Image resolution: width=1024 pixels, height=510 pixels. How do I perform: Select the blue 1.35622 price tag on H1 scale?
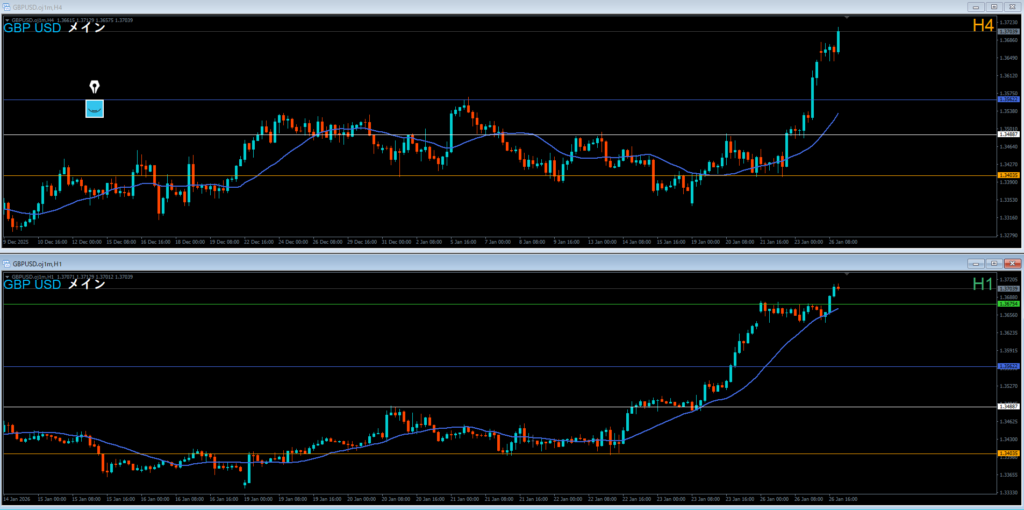(x=1009, y=366)
